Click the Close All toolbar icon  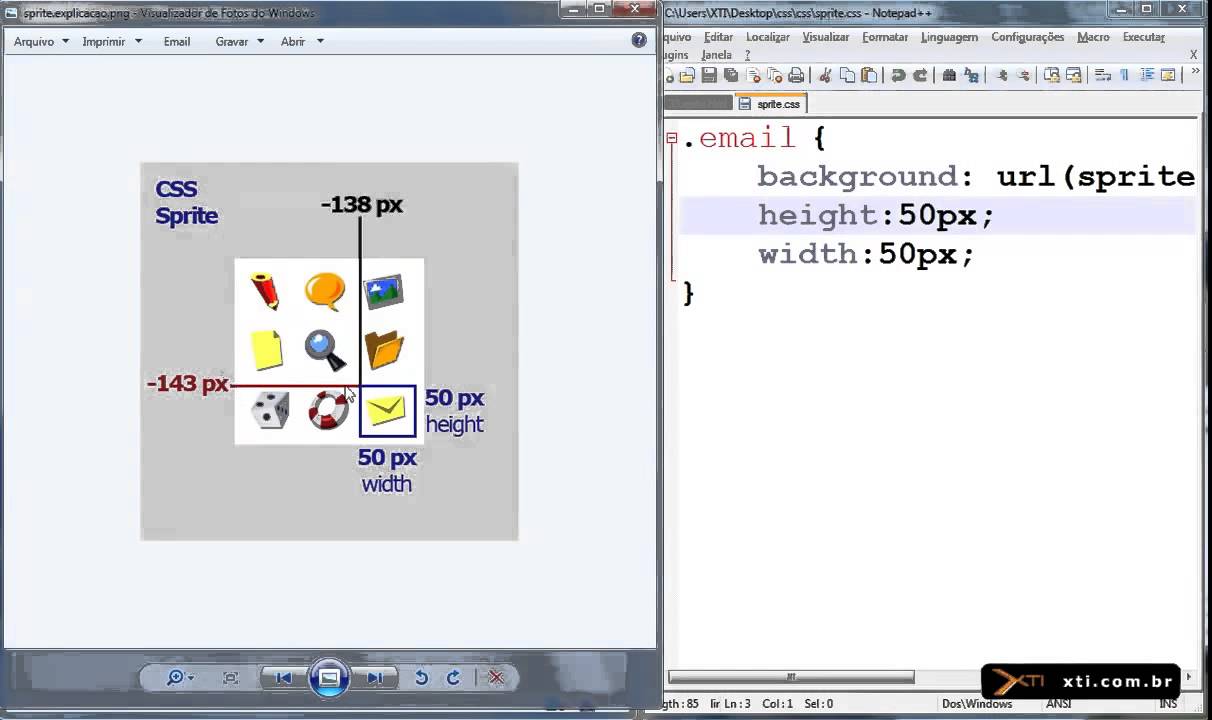[x=774, y=75]
